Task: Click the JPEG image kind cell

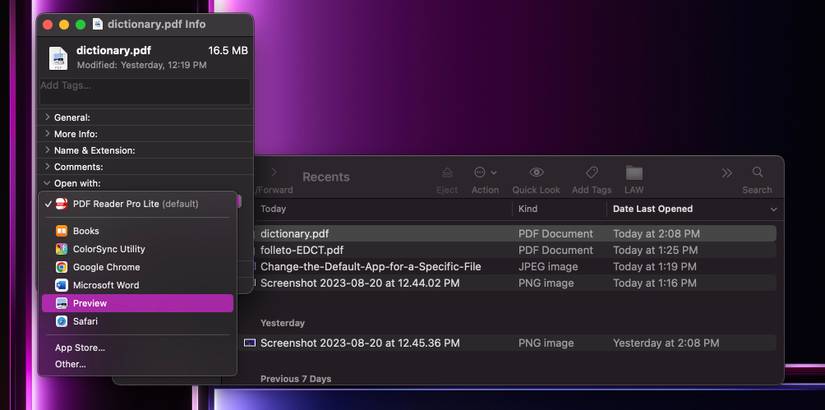Action: click(x=548, y=267)
